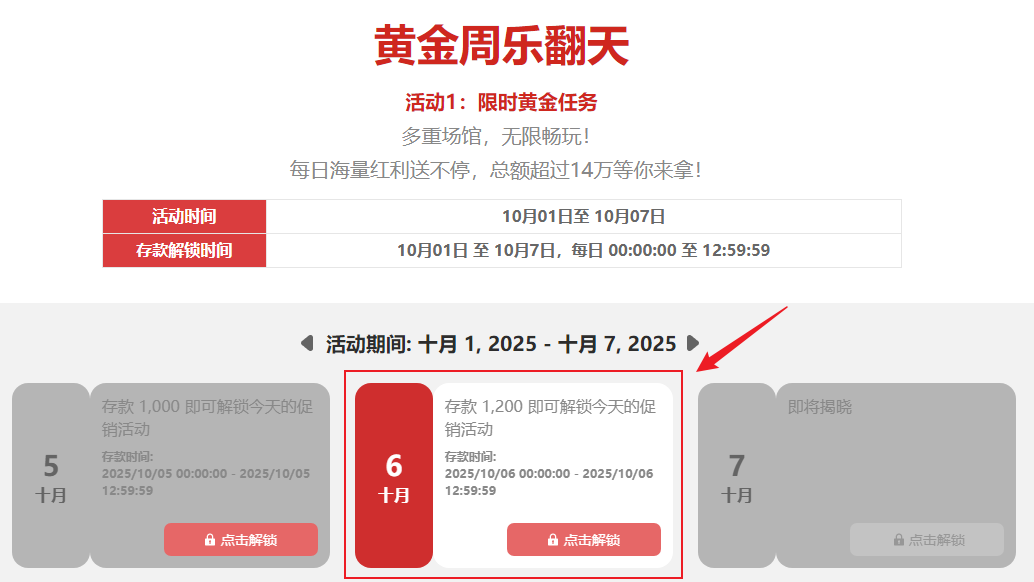The width and height of the screenshot is (1034, 582).
Task: Click the 黄金周乐翻天 main title
Action: pyautogui.click(x=501, y=45)
